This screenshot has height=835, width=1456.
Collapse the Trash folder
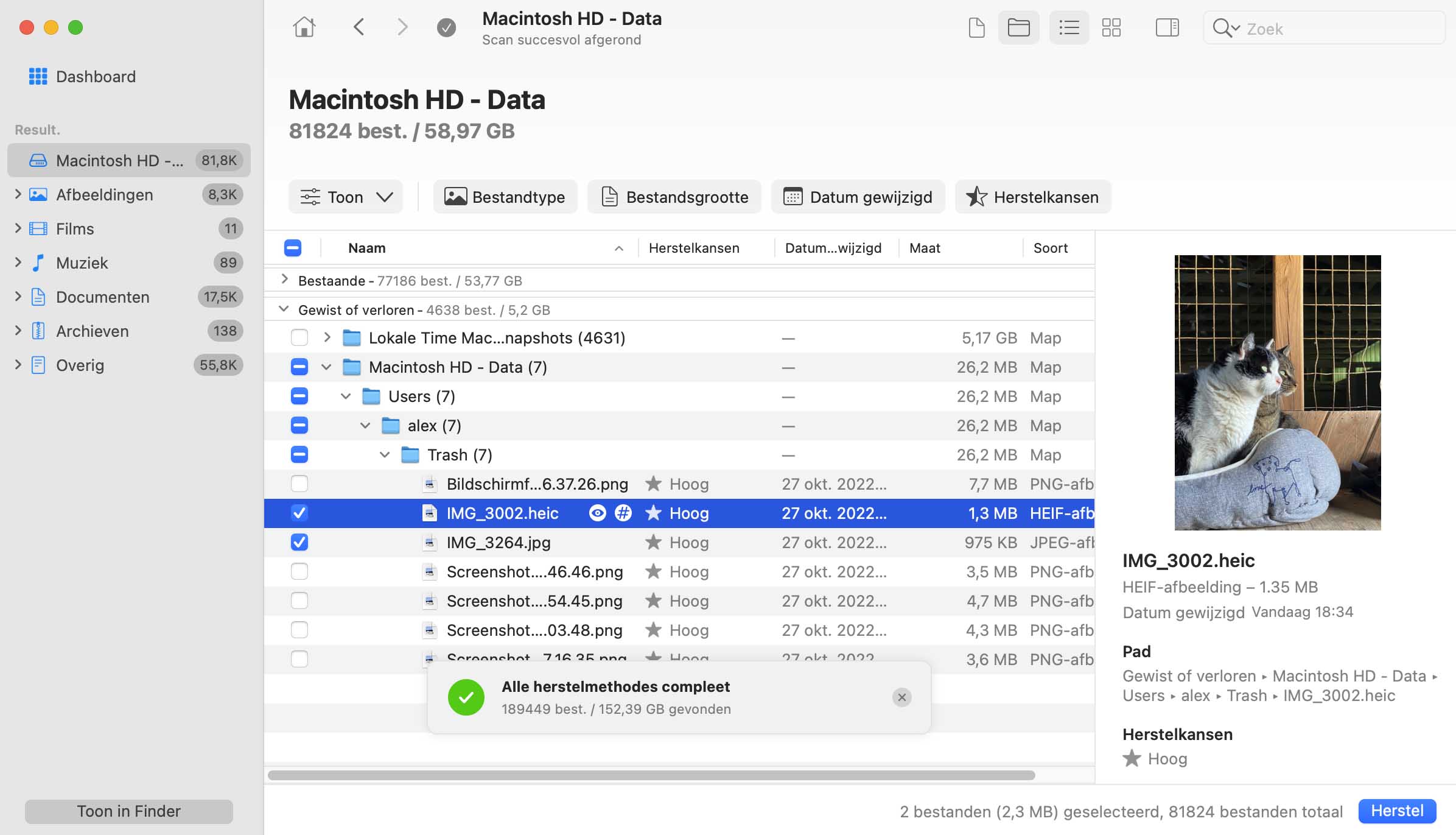click(x=385, y=455)
